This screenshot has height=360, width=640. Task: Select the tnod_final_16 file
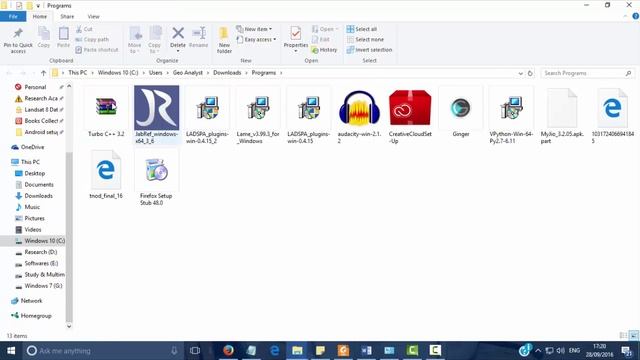106,175
